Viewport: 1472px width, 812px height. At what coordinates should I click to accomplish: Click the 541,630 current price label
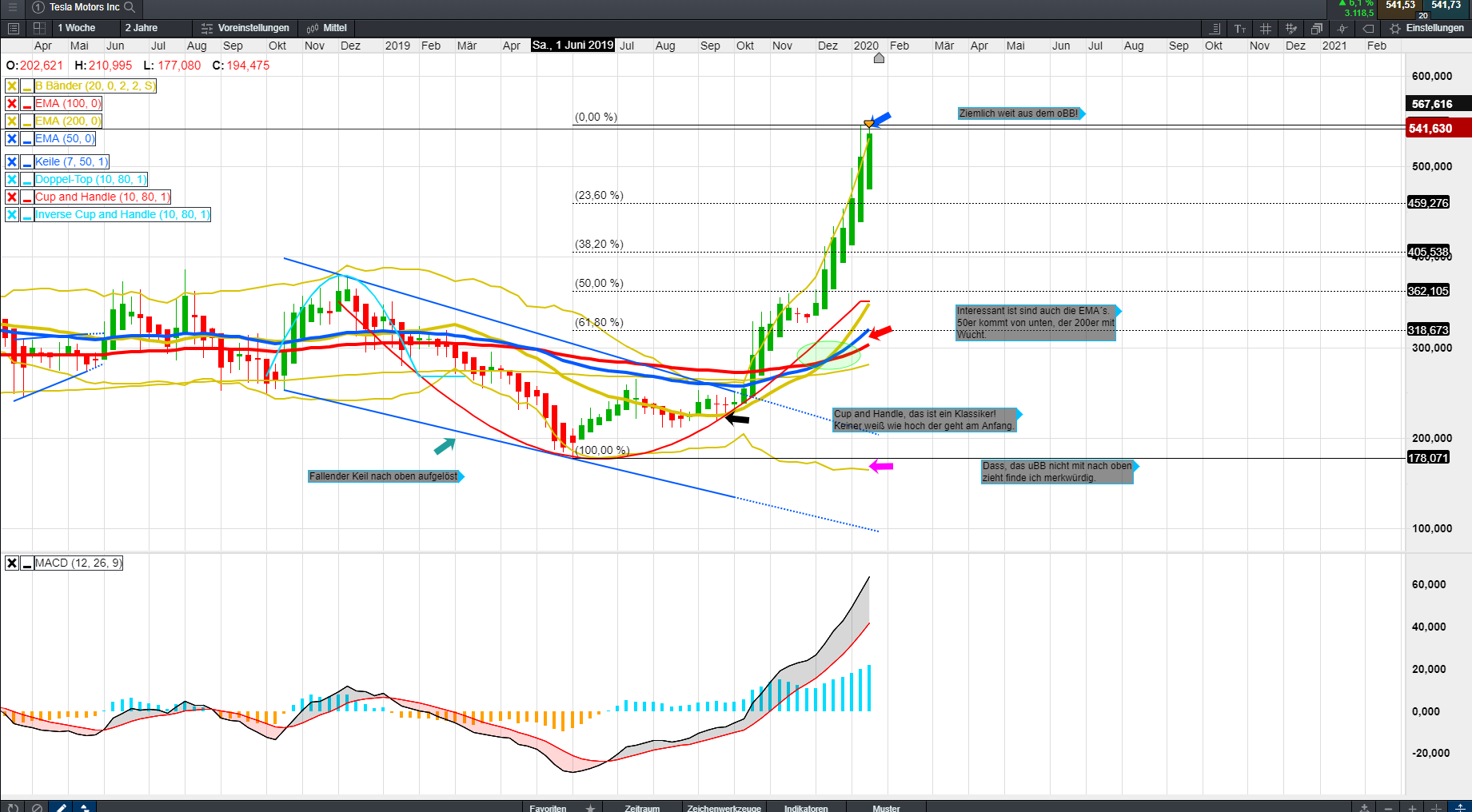(x=1438, y=129)
